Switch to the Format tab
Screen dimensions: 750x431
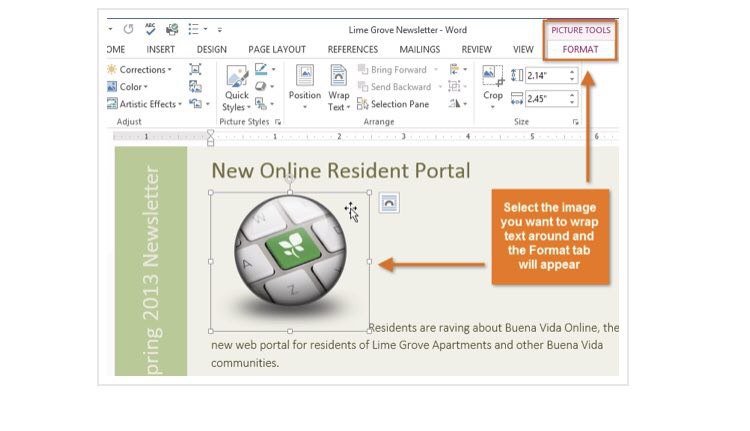point(580,49)
